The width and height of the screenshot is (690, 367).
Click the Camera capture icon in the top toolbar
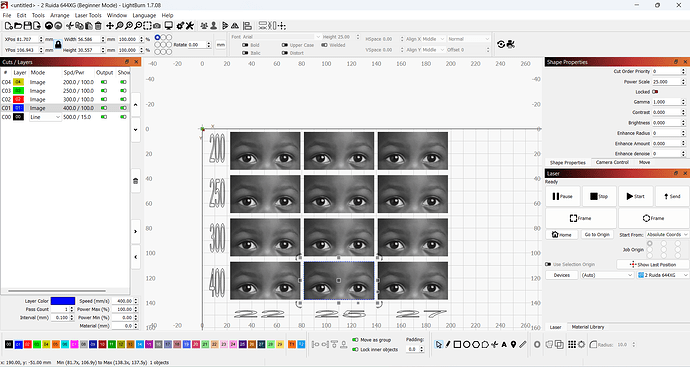coord(157,26)
